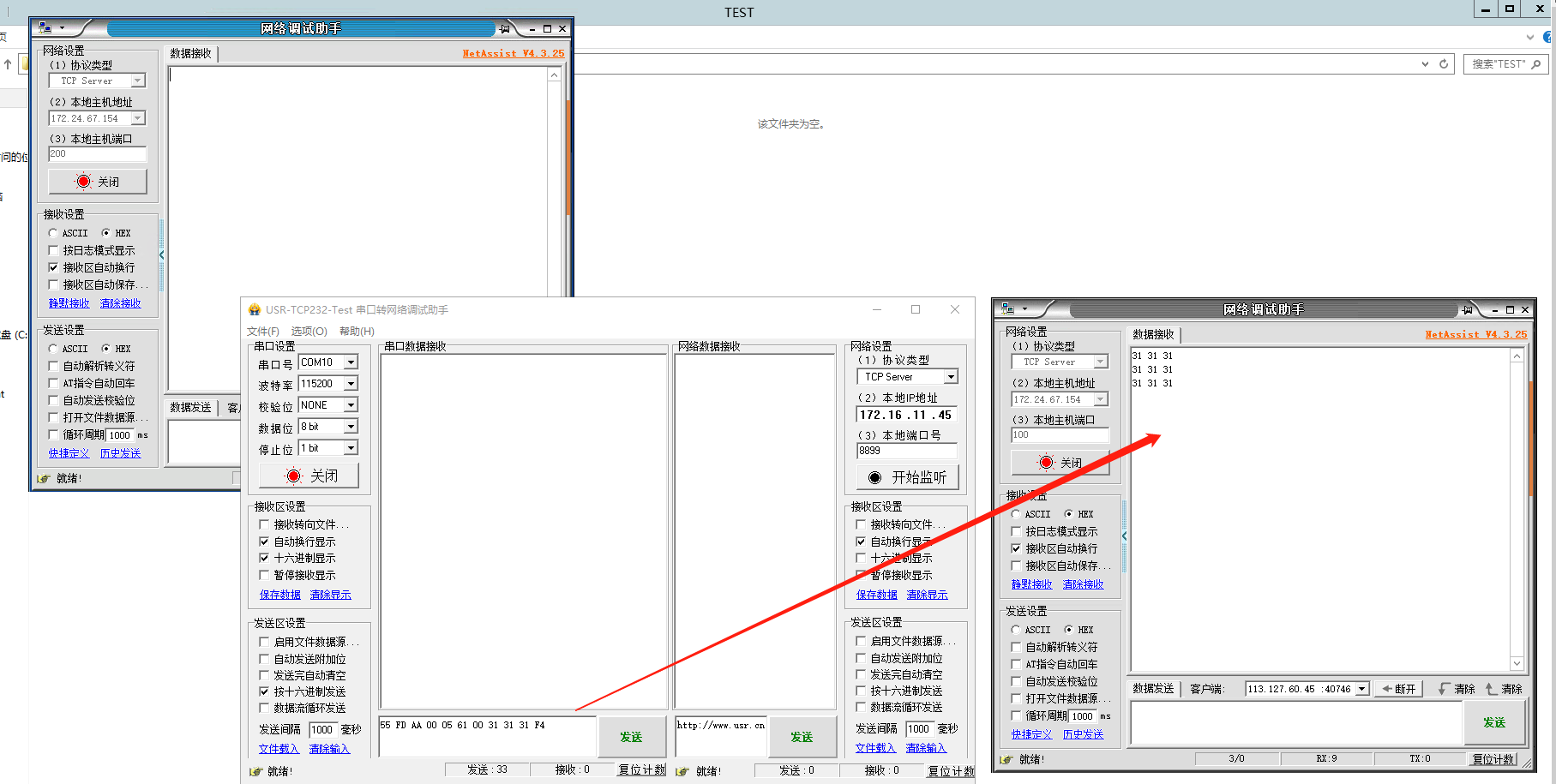Click the 清除接收 link in right NetAssist
The image size is (1556, 784).
coord(1083,584)
